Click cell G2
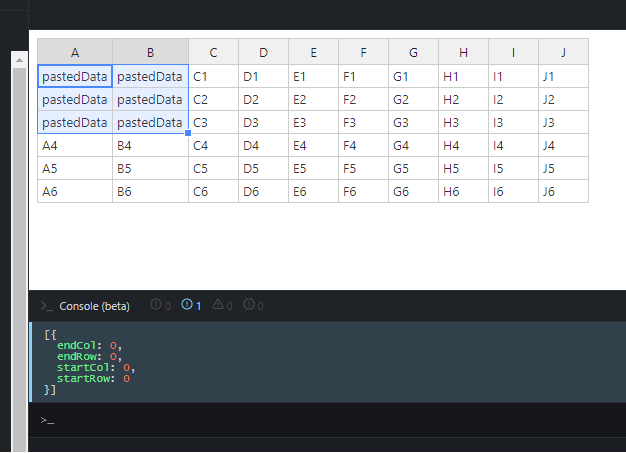626x453 pixels. click(x=413, y=99)
